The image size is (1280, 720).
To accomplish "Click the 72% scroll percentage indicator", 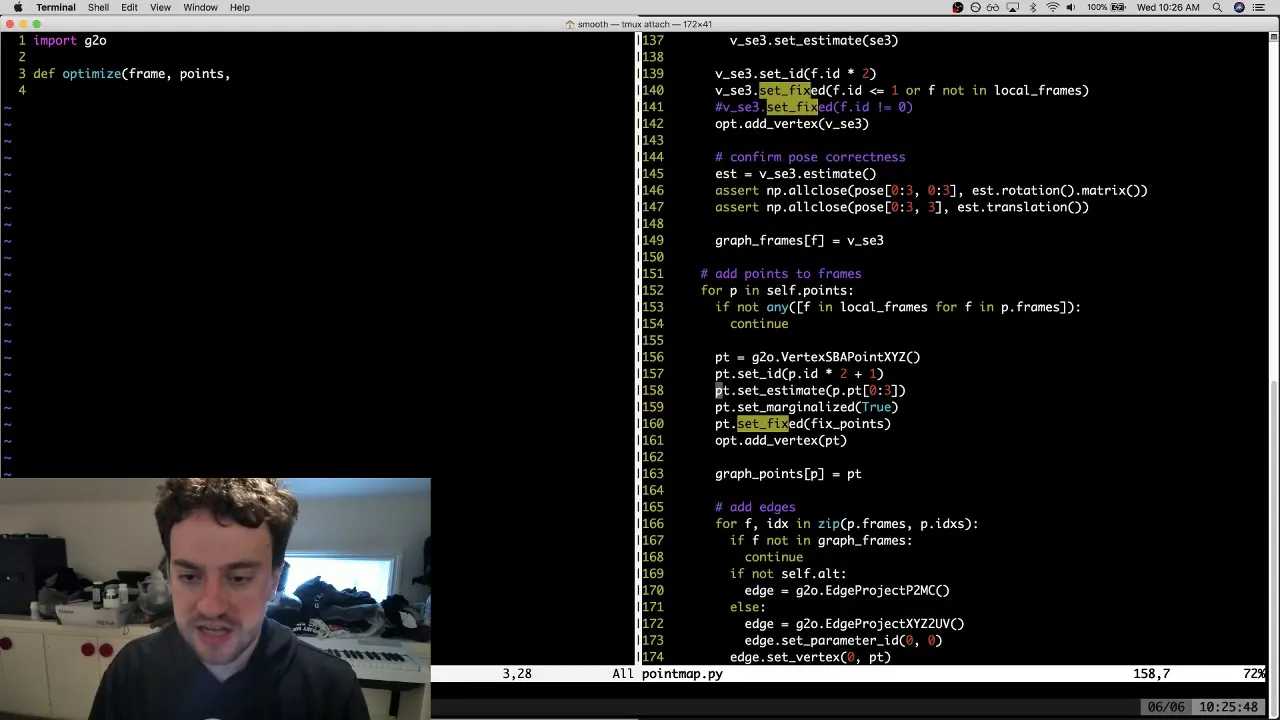I will pyautogui.click(x=1254, y=674).
